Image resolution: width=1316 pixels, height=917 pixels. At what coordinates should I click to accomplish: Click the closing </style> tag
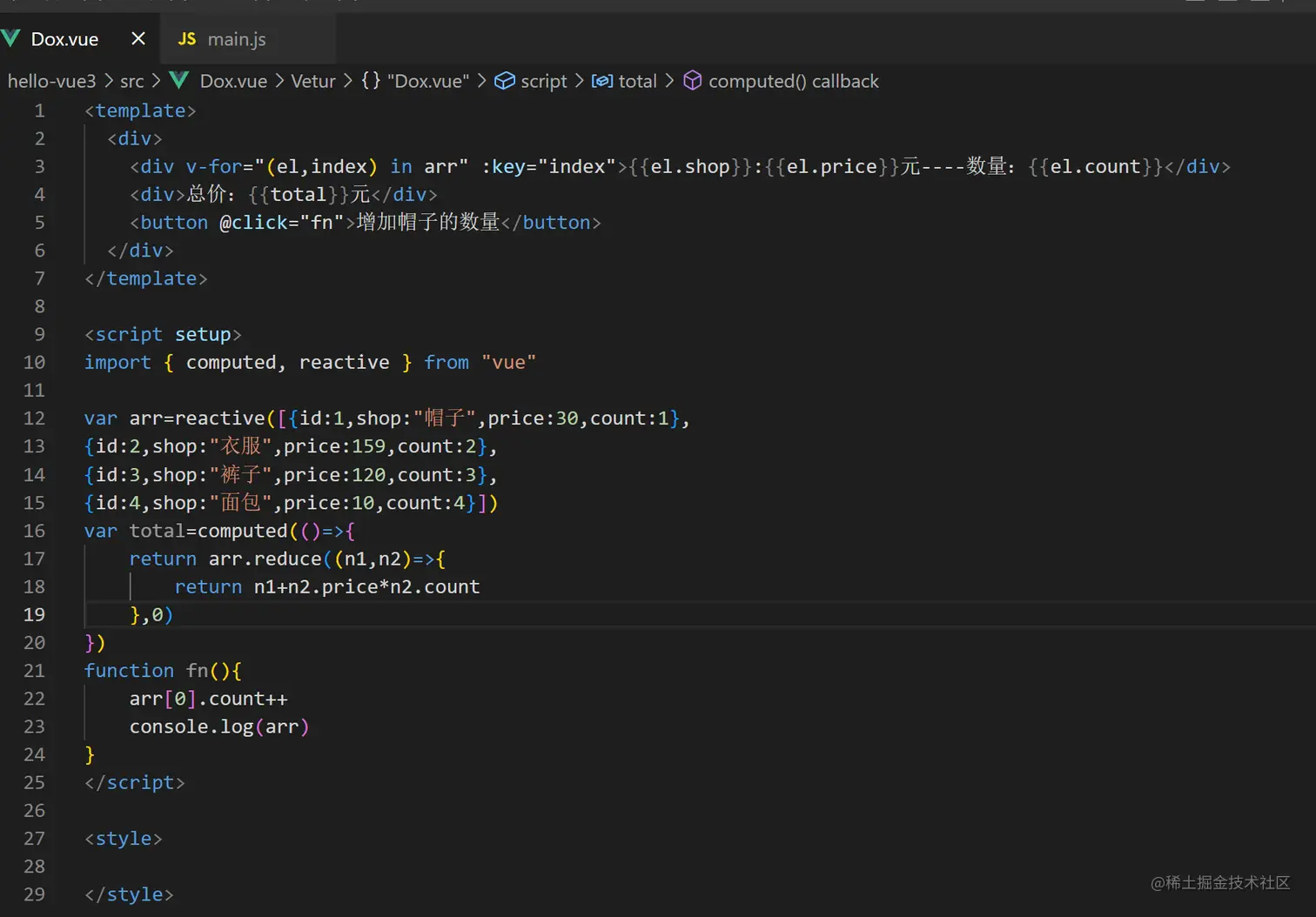coord(129,894)
